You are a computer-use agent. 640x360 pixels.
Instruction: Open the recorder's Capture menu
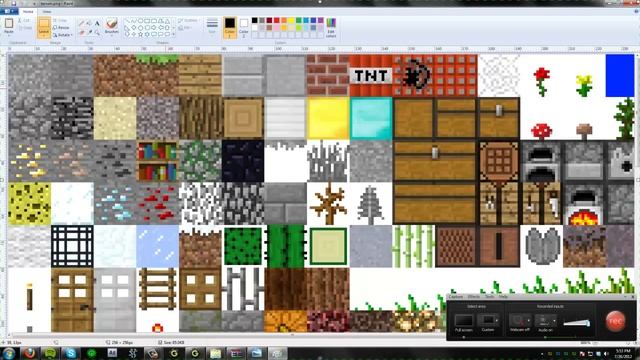coord(456,297)
